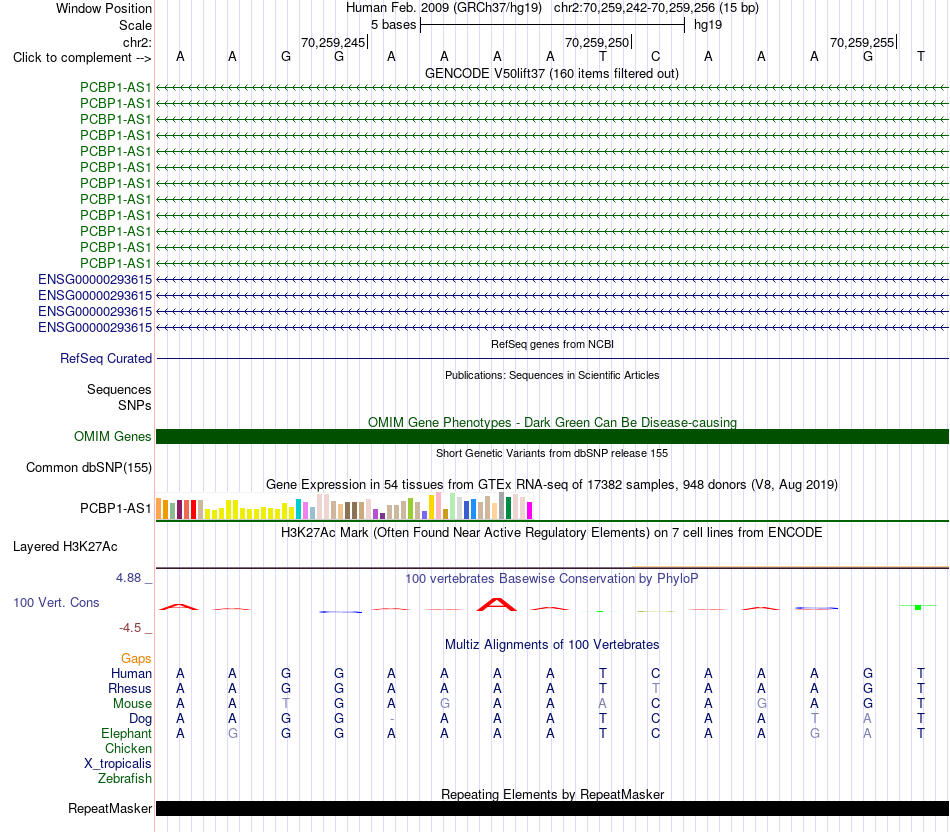Open the OMIM Genes track label
950x832 pixels.
[x=112, y=436]
